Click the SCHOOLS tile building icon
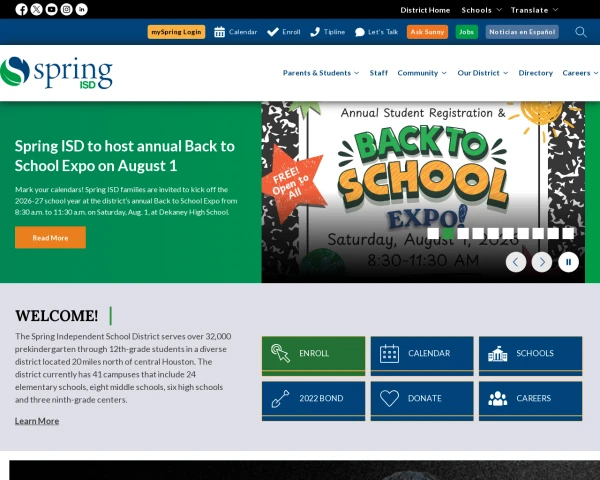The image size is (600, 480). coord(497,353)
